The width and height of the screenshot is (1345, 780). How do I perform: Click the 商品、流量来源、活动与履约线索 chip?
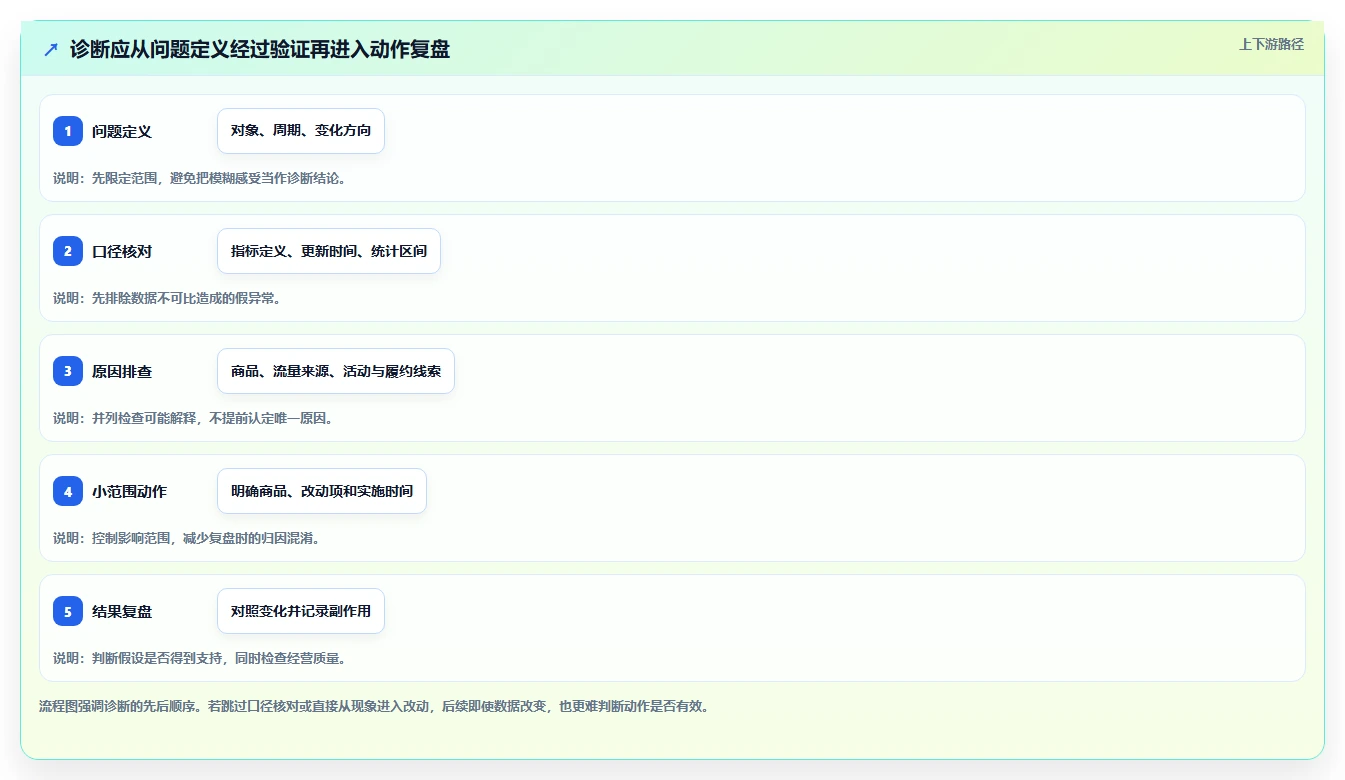click(x=336, y=371)
